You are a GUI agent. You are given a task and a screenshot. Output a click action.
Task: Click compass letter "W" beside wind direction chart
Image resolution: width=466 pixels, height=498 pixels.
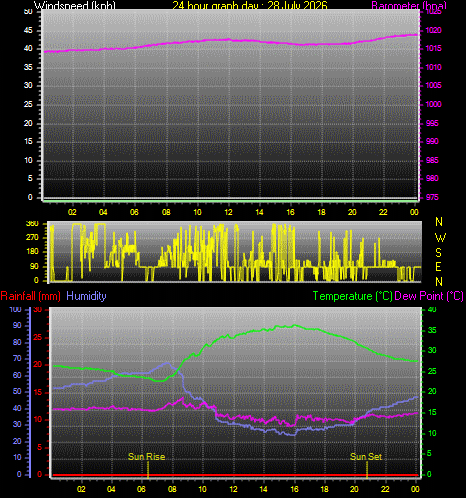click(x=440, y=238)
